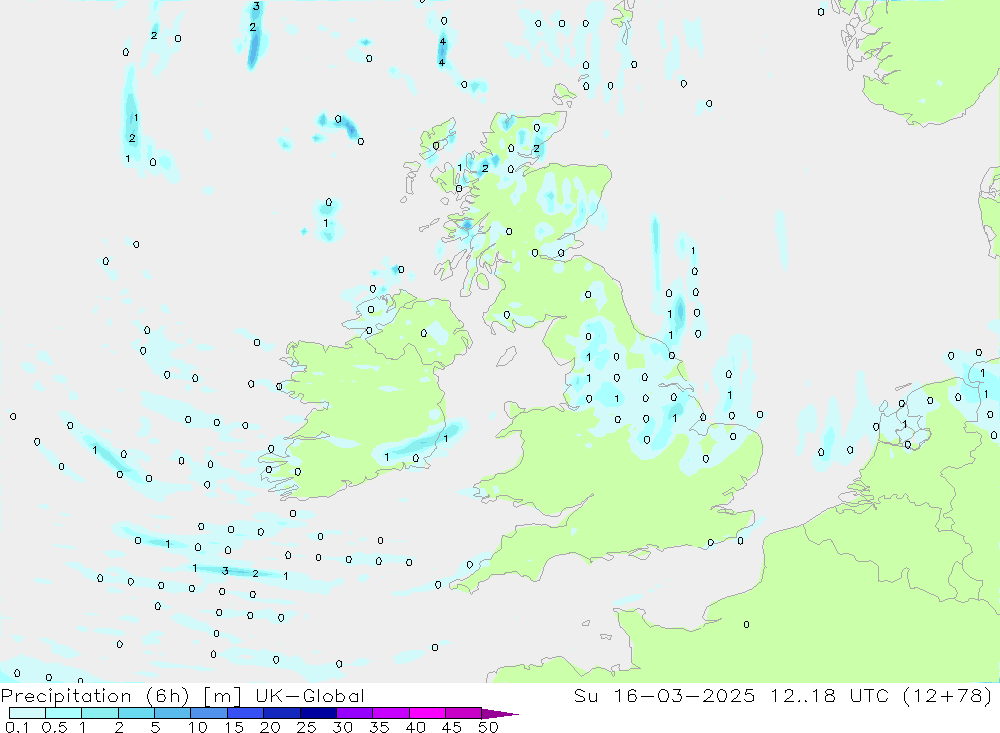Click the '0.1' legend scale label
Image resolution: width=1000 pixels, height=733 pixels.
(17, 727)
